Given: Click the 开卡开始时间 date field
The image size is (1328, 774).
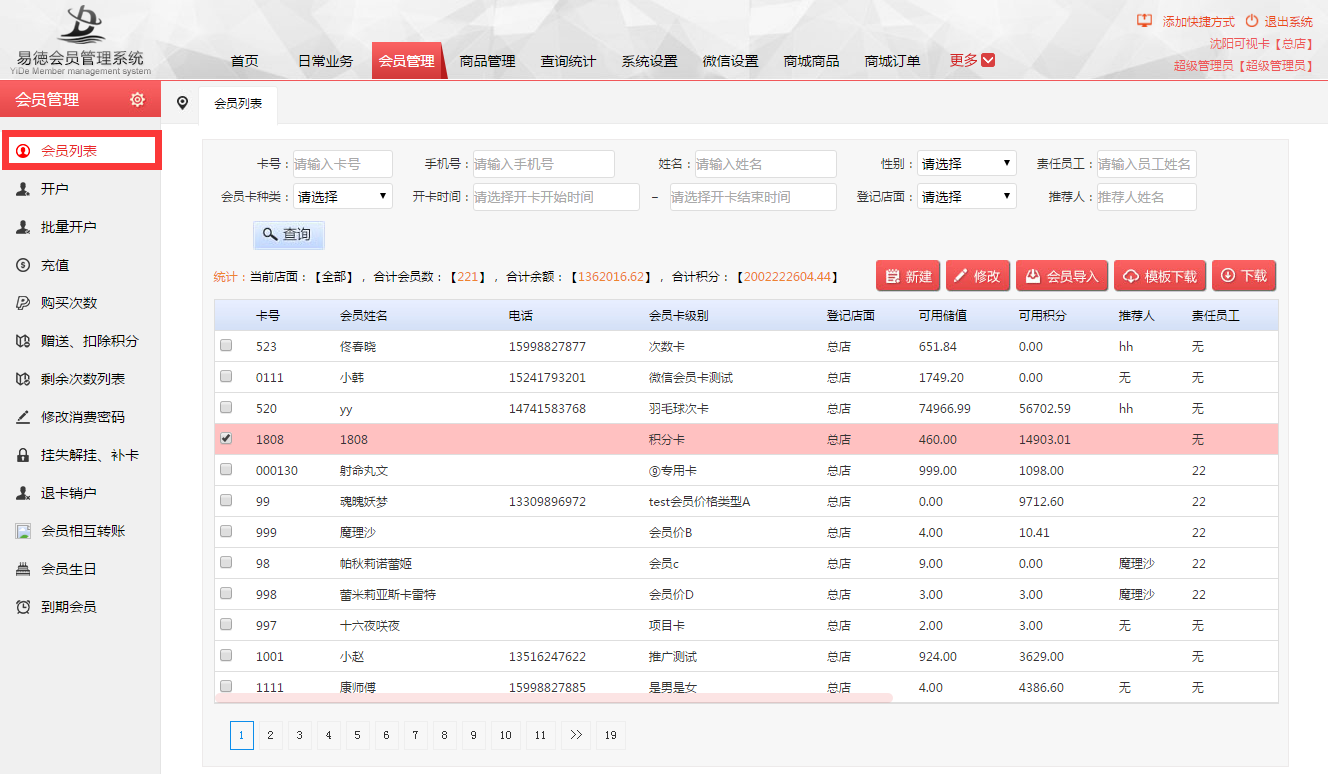Looking at the screenshot, I should [x=556, y=197].
